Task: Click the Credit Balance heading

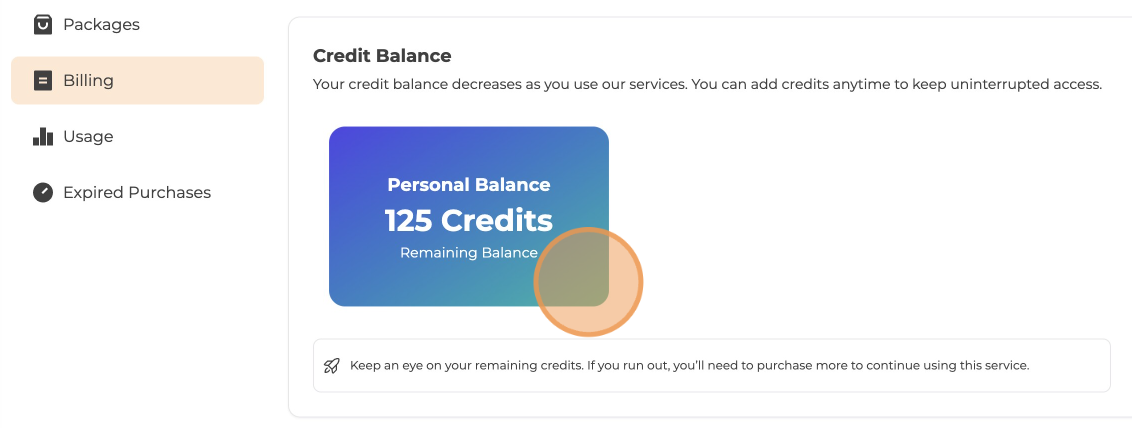Action: tap(382, 56)
